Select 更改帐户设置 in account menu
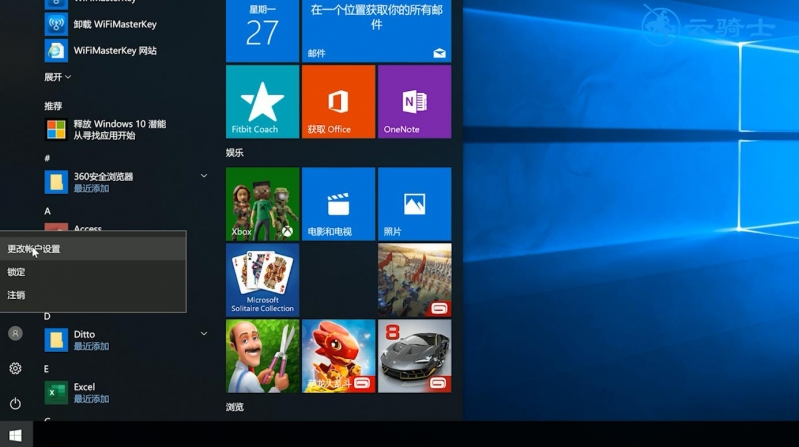The width and height of the screenshot is (799, 447). coord(93,249)
